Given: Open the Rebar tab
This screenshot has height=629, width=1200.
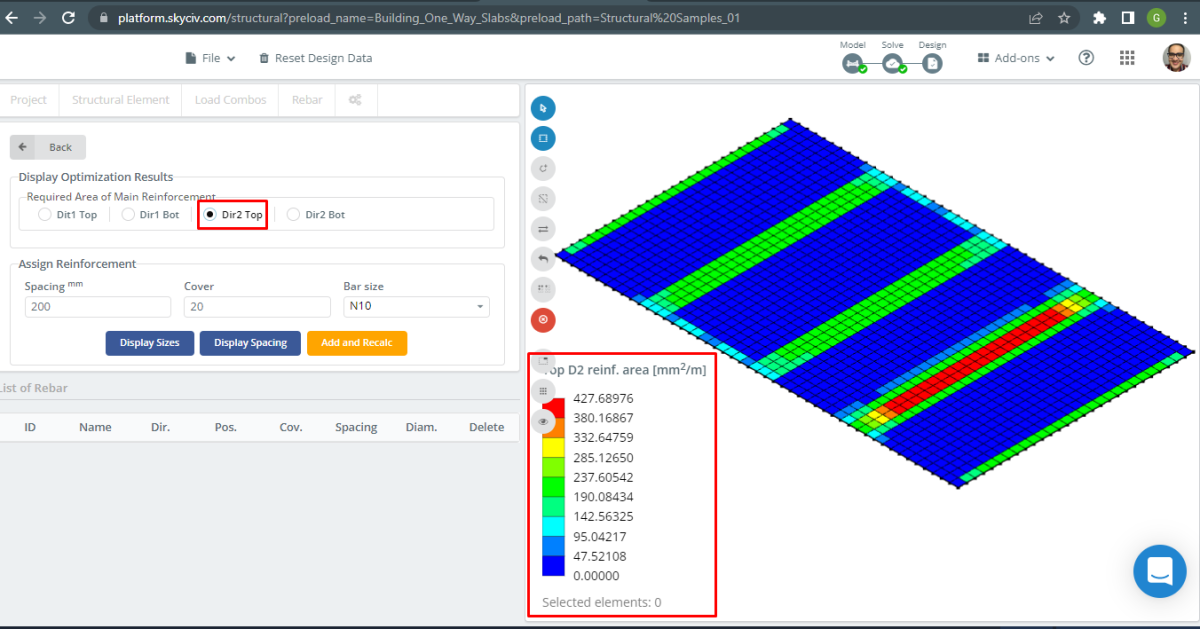Looking at the screenshot, I should pyautogui.click(x=306, y=99).
